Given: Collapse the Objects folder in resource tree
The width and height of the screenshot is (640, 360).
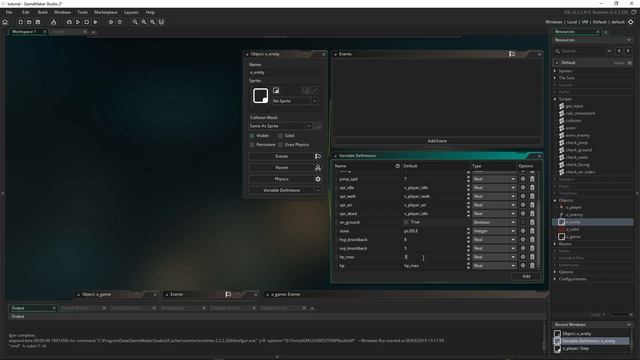Looking at the screenshot, I should 555,200.
